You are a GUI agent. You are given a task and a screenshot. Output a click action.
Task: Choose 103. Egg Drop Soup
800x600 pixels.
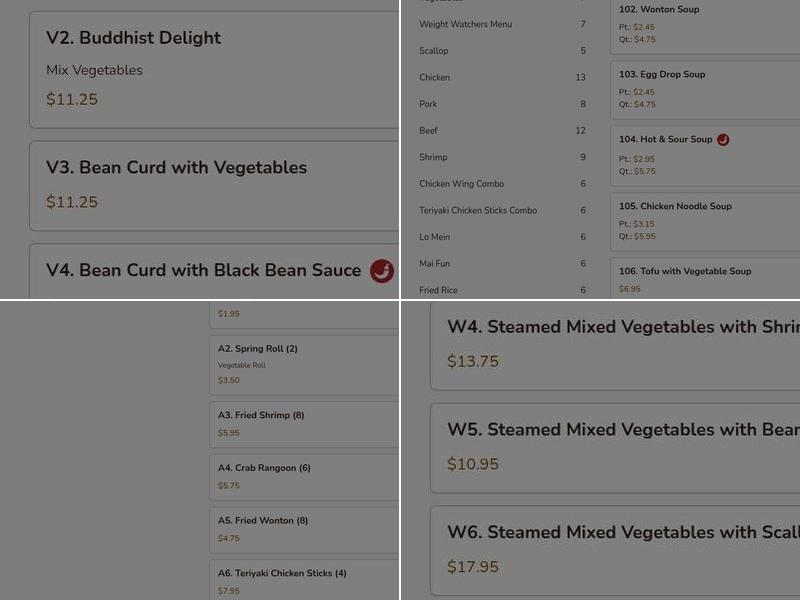[705, 89]
